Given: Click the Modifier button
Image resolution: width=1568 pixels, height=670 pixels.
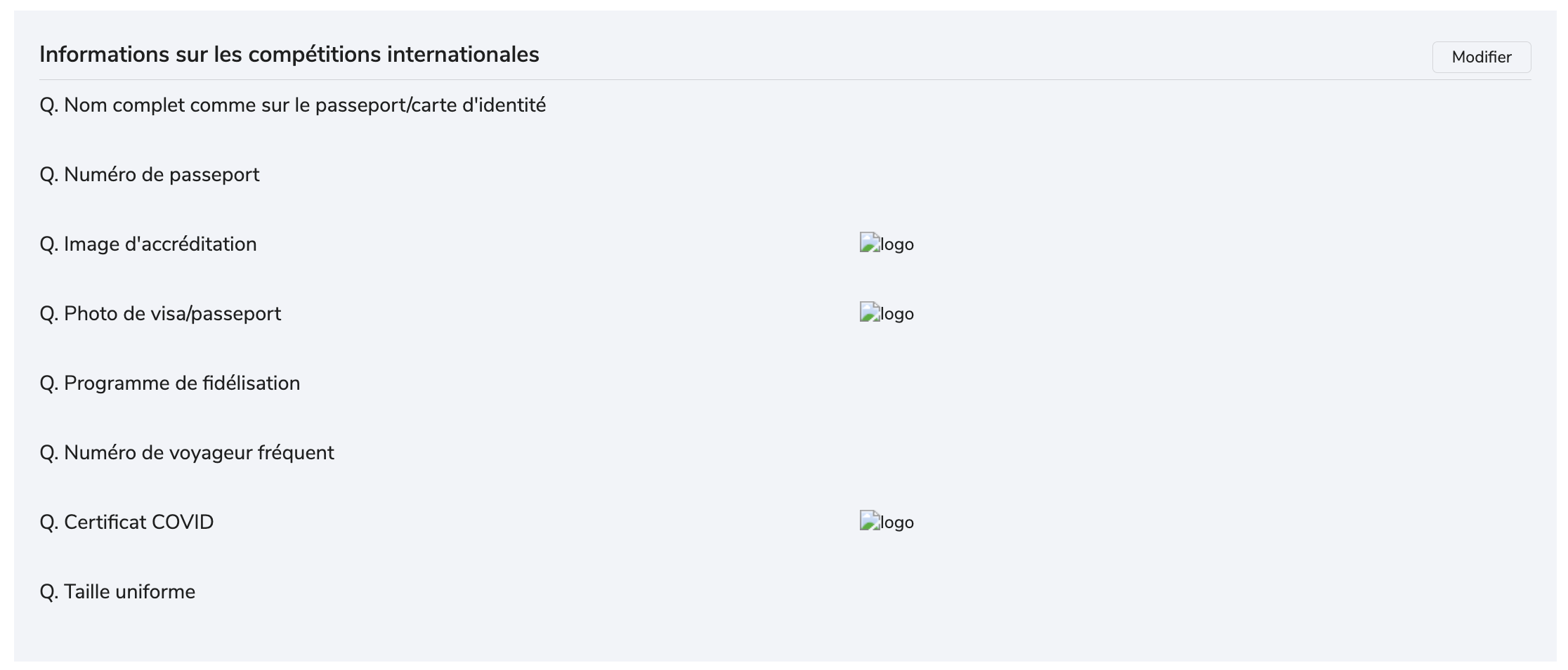Looking at the screenshot, I should click(x=1481, y=57).
